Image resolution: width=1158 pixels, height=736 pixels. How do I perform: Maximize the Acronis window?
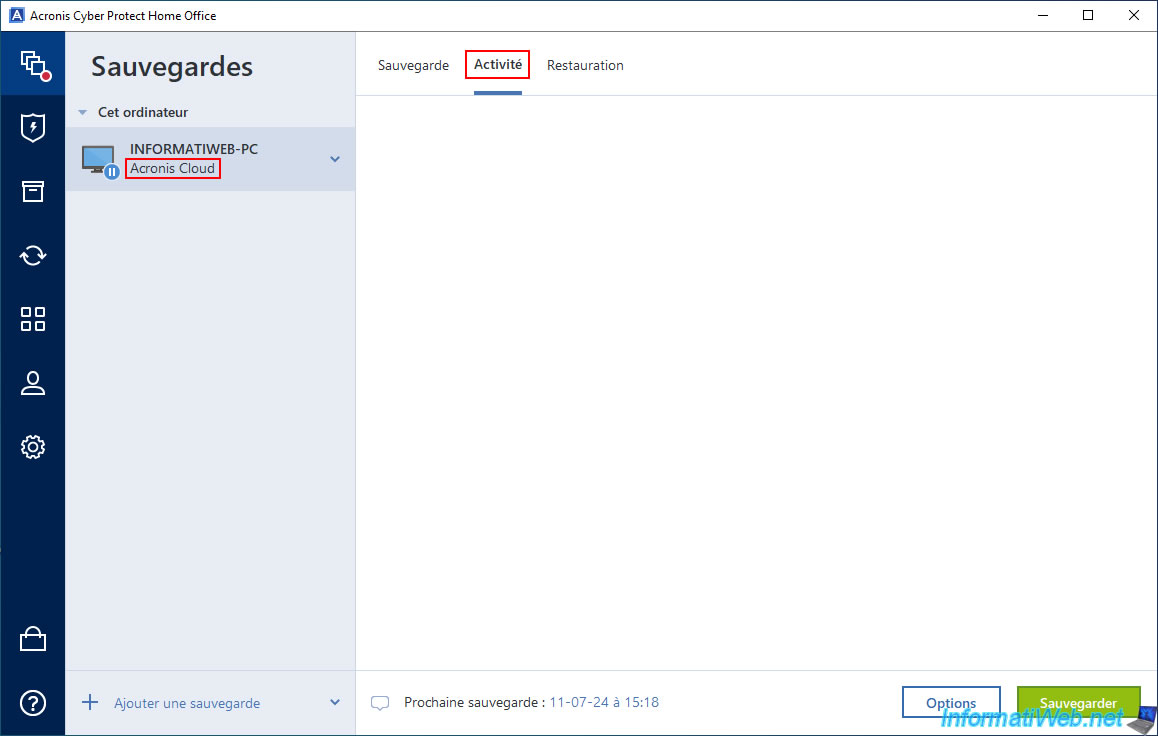click(1088, 16)
